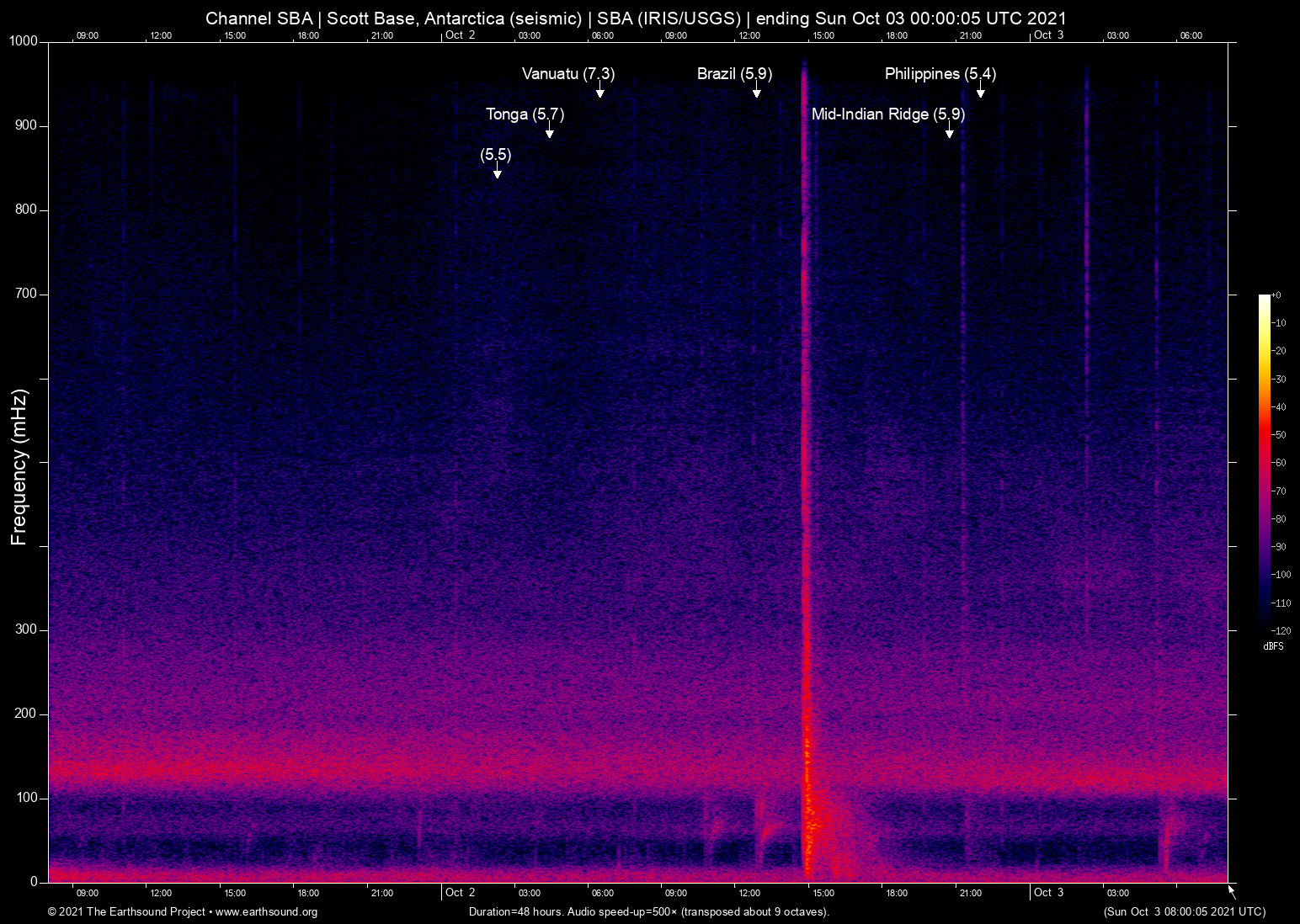Click the arrow under the (5.5) label
Viewport: 1300px width, 924px height.
498,173
